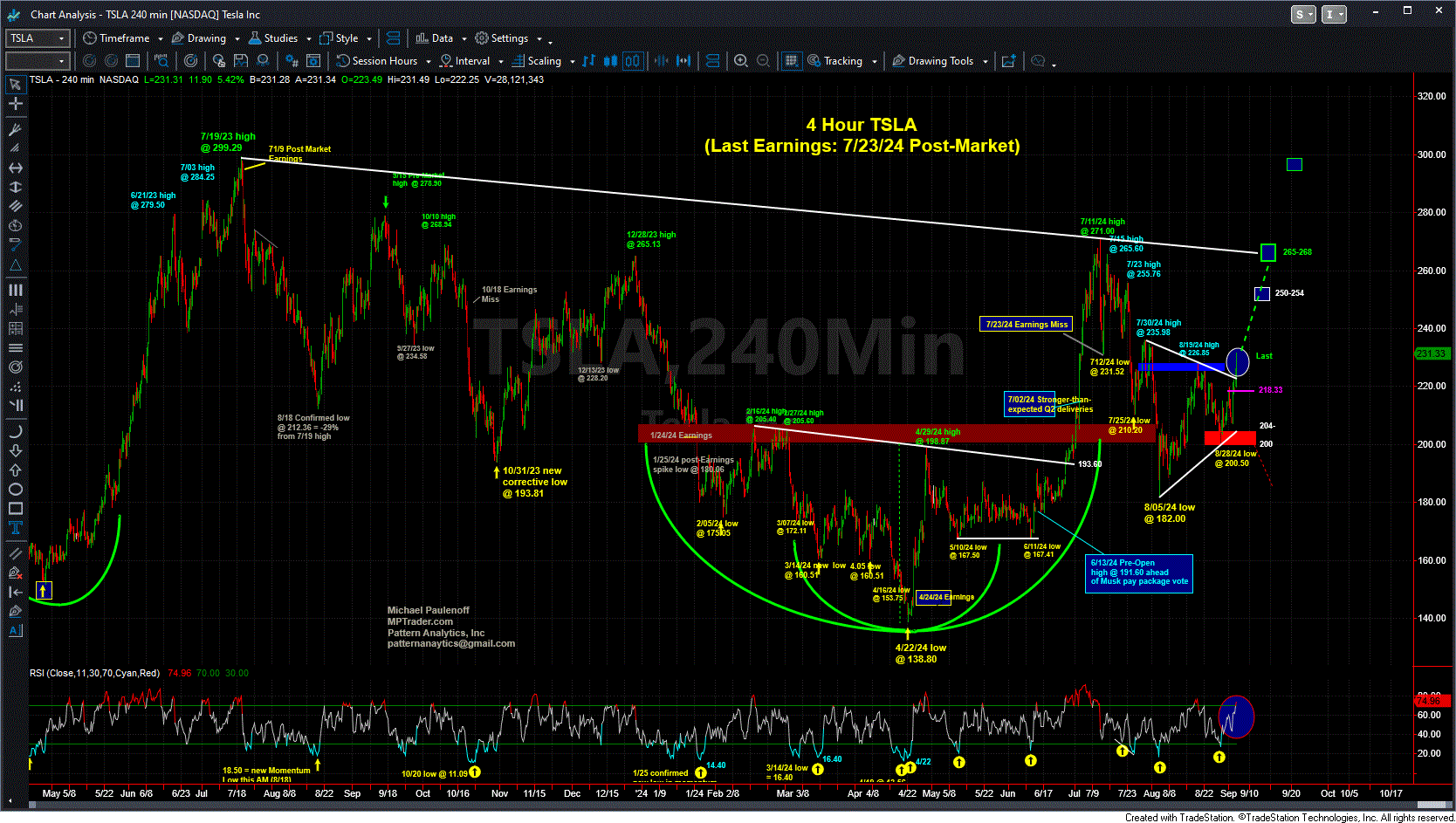Toggle the OHLC bar chart style button

coord(588,60)
